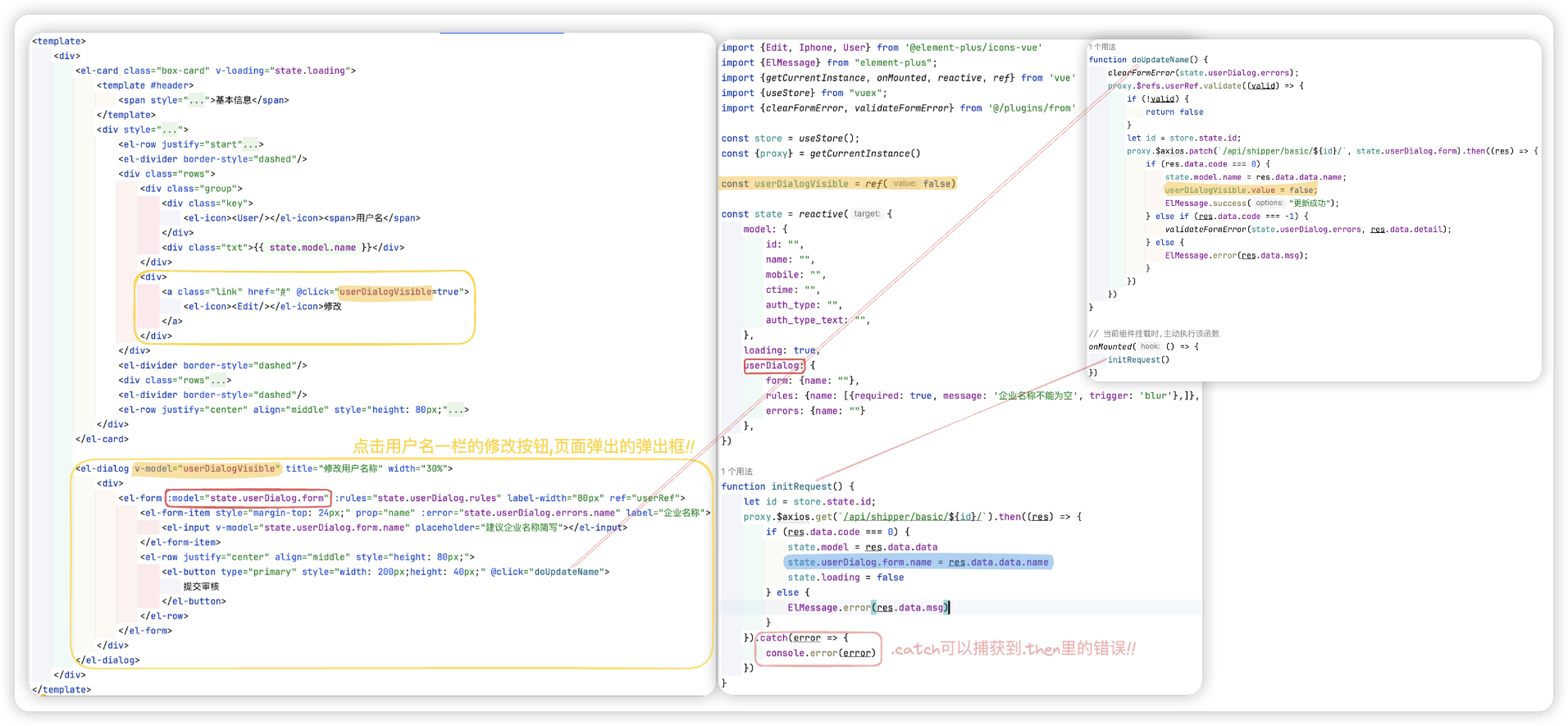Expand folded style attribute in the span tag
The height and width of the screenshot is (726, 1568).
[x=196, y=100]
